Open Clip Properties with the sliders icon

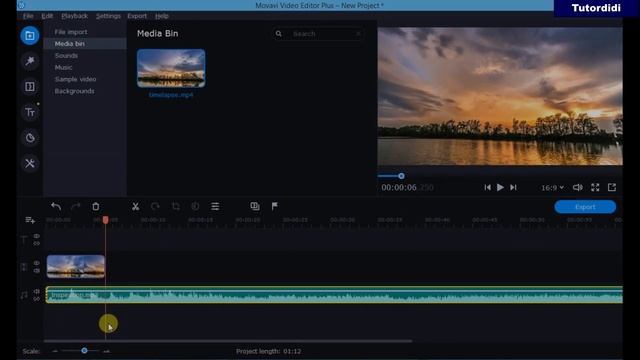215,207
